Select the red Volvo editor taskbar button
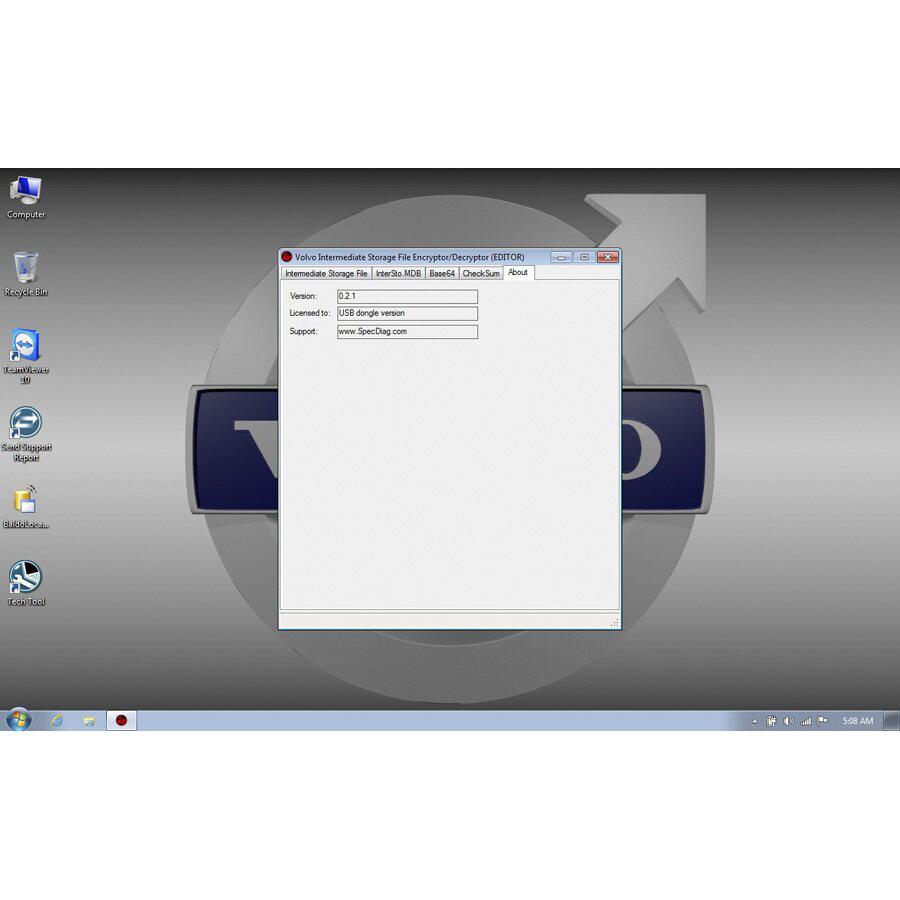Image resolution: width=900 pixels, height=900 pixels. click(121, 720)
